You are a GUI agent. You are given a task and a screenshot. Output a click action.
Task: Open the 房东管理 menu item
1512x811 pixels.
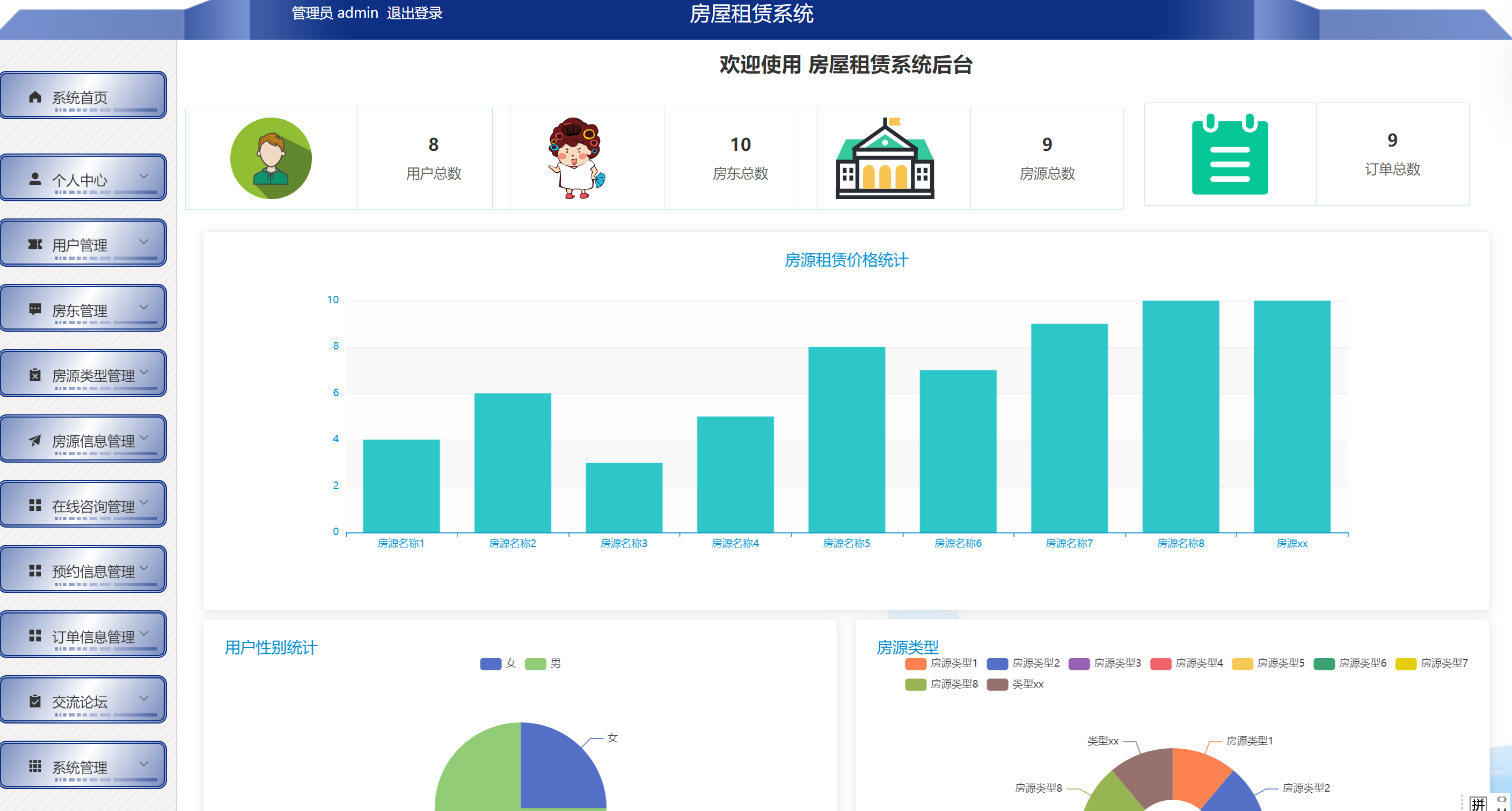coord(83,308)
